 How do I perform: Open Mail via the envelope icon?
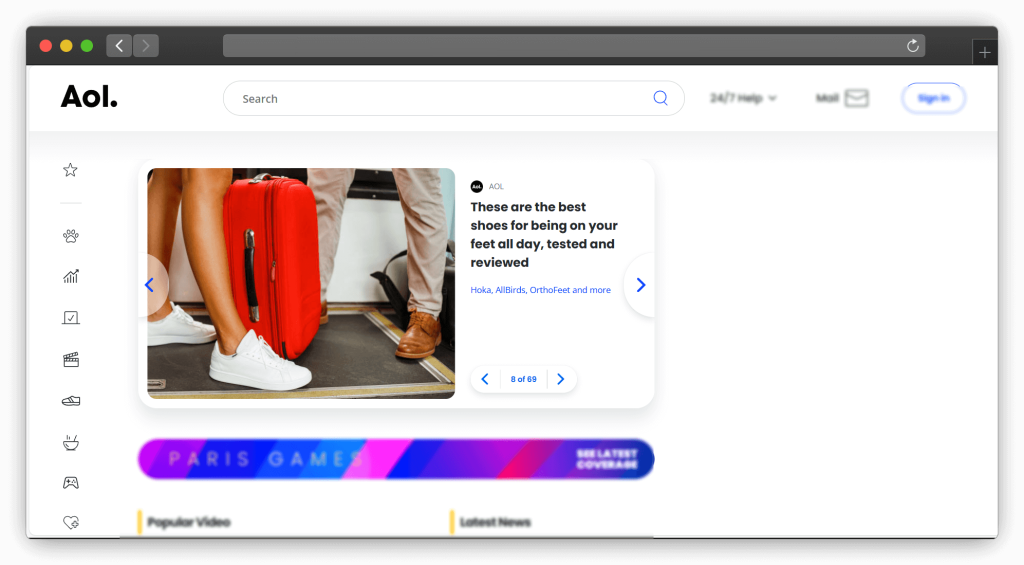(856, 98)
